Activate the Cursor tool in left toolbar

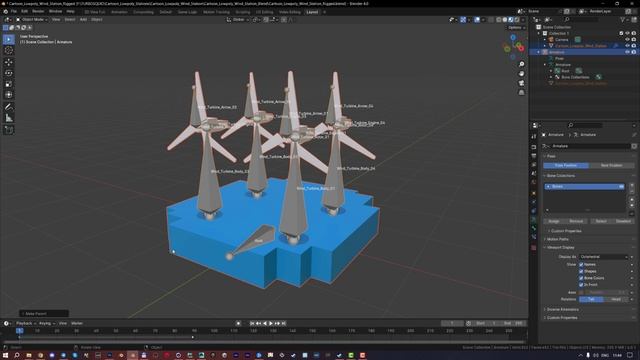tap(9, 51)
